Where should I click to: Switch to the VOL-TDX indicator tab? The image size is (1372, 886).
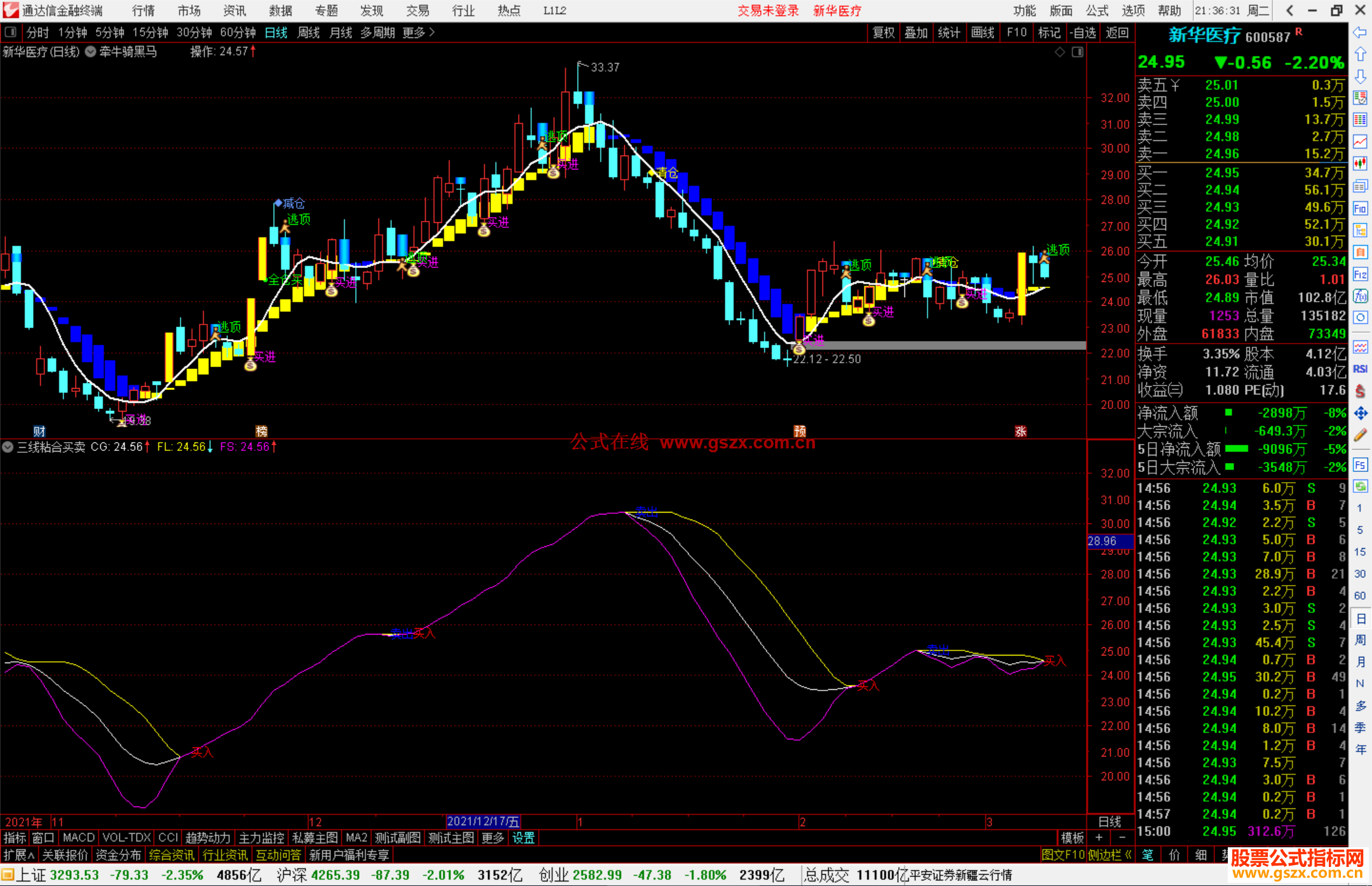pos(126,838)
